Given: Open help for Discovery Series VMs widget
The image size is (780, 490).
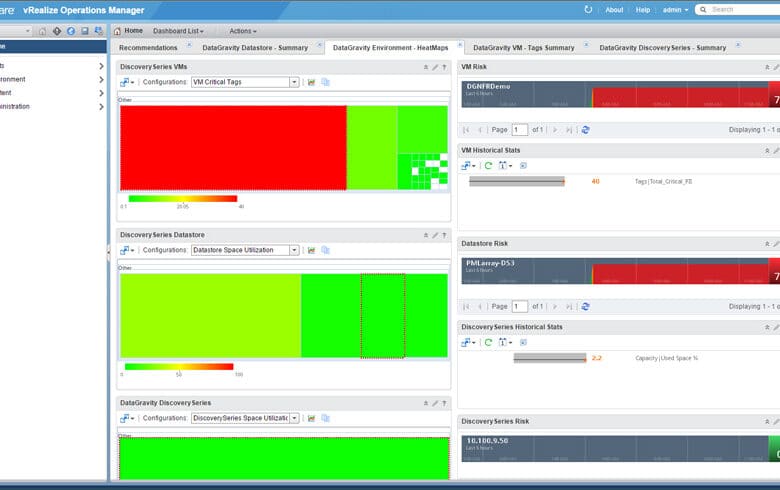Looking at the screenshot, I should [x=444, y=67].
